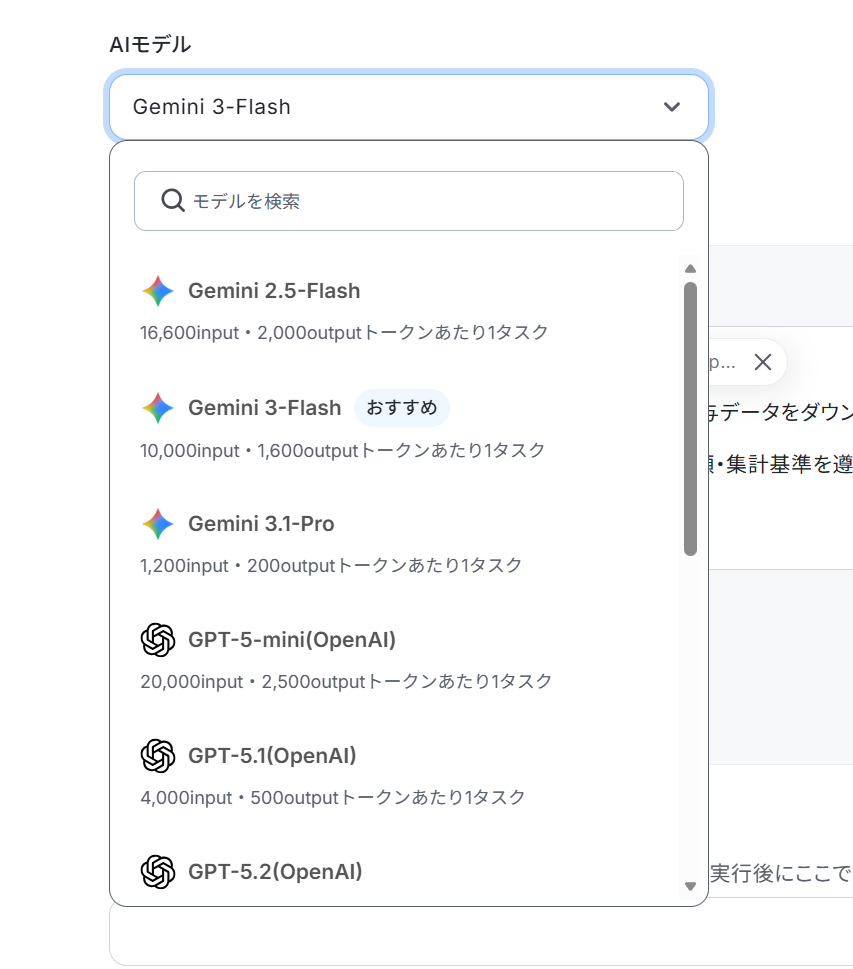Click the Gemini 2.5-Flash star icon
This screenshot has height=969, width=853.
coord(158,291)
